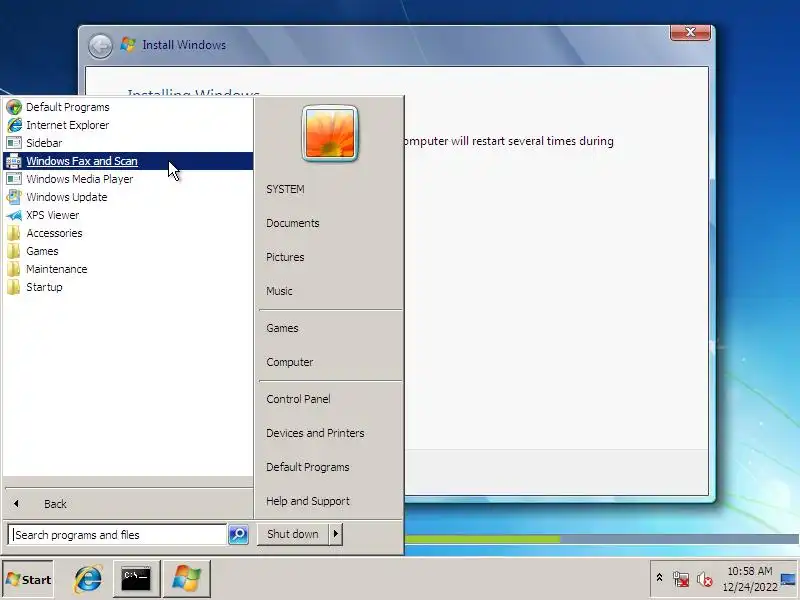Open Command Prompt taskbar button
Image resolution: width=800 pixels, height=600 pixels.
tap(136, 579)
